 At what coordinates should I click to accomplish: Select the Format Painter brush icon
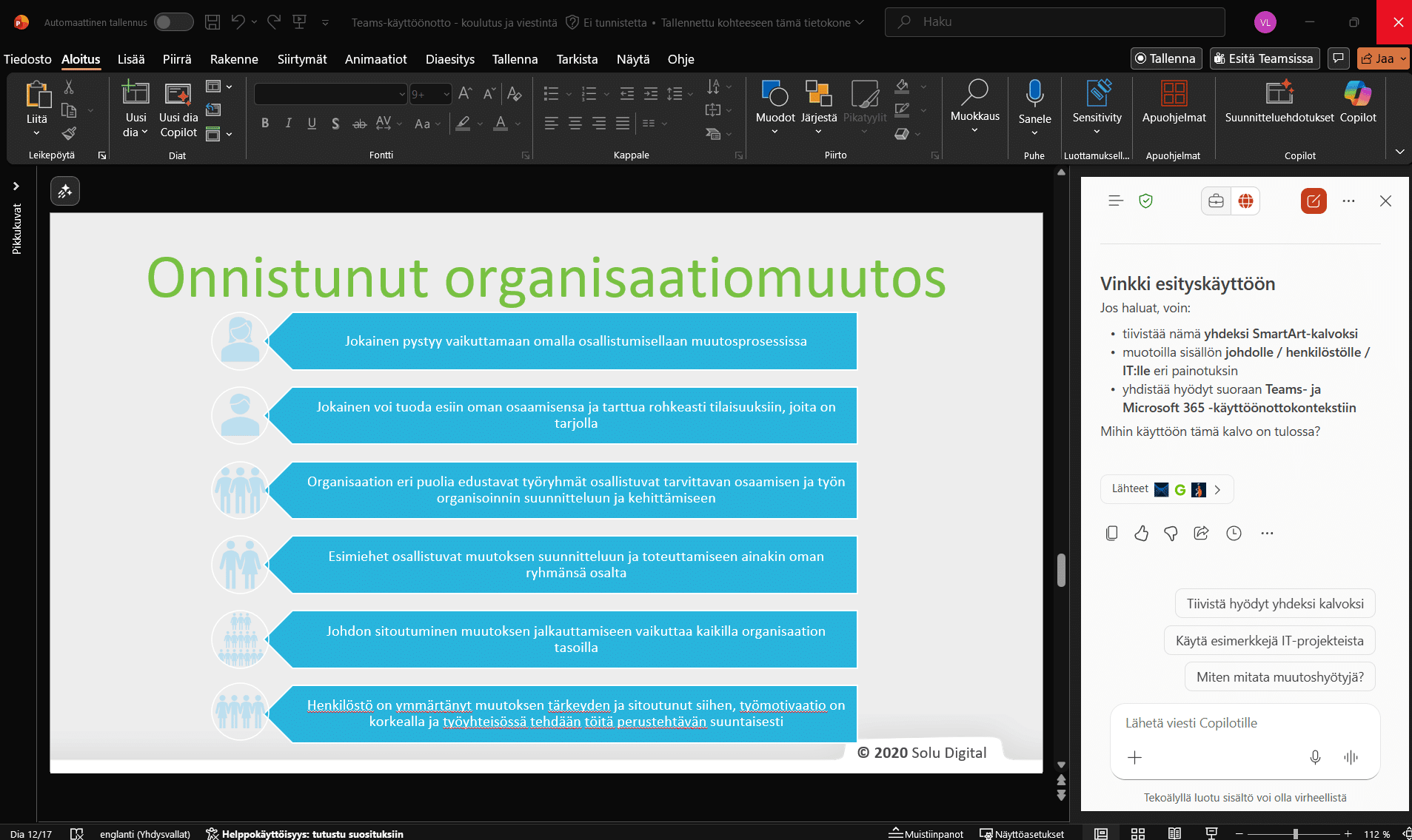click(69, 133)
